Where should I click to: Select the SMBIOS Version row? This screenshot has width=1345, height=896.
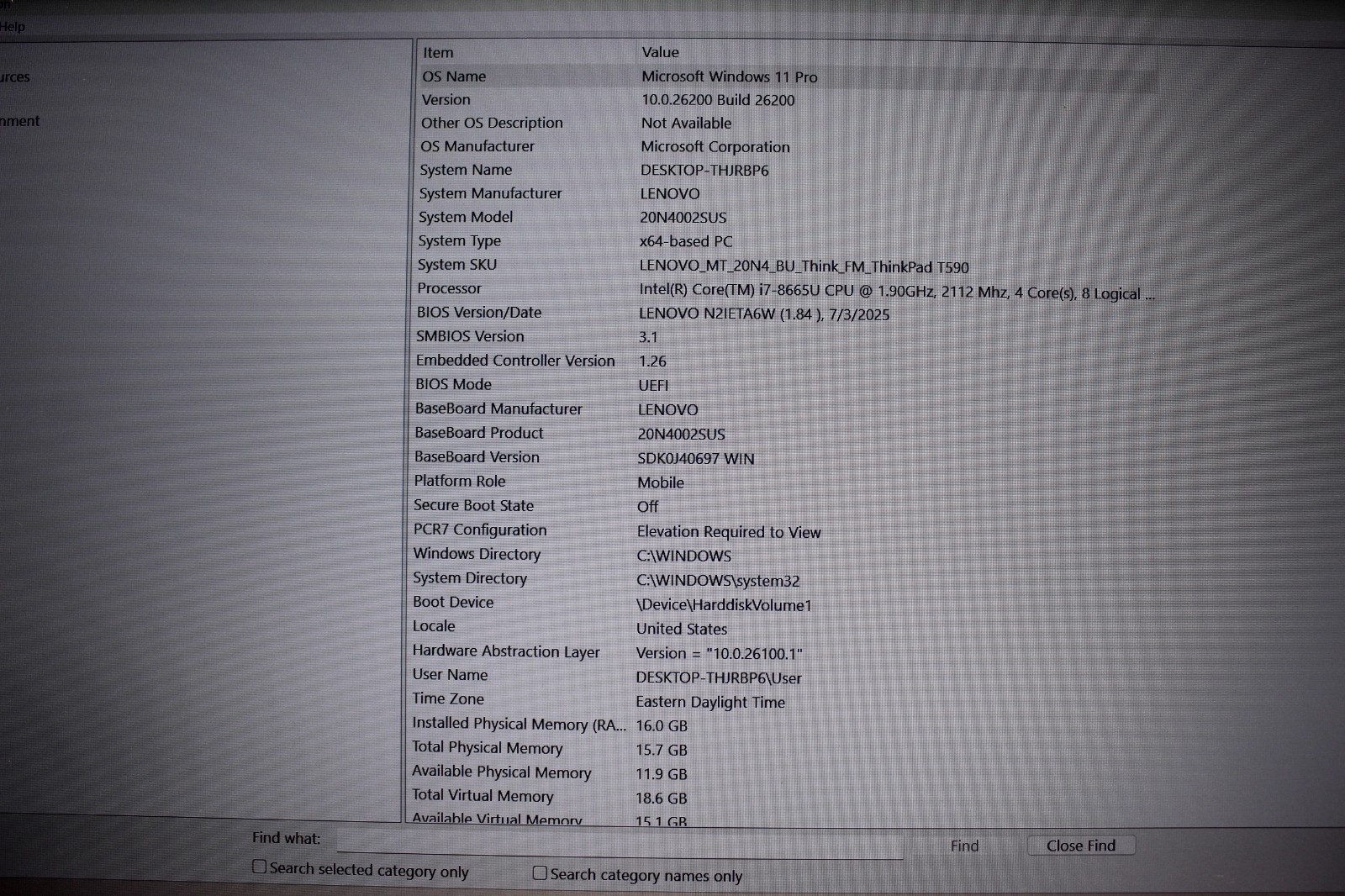(788, 336)
